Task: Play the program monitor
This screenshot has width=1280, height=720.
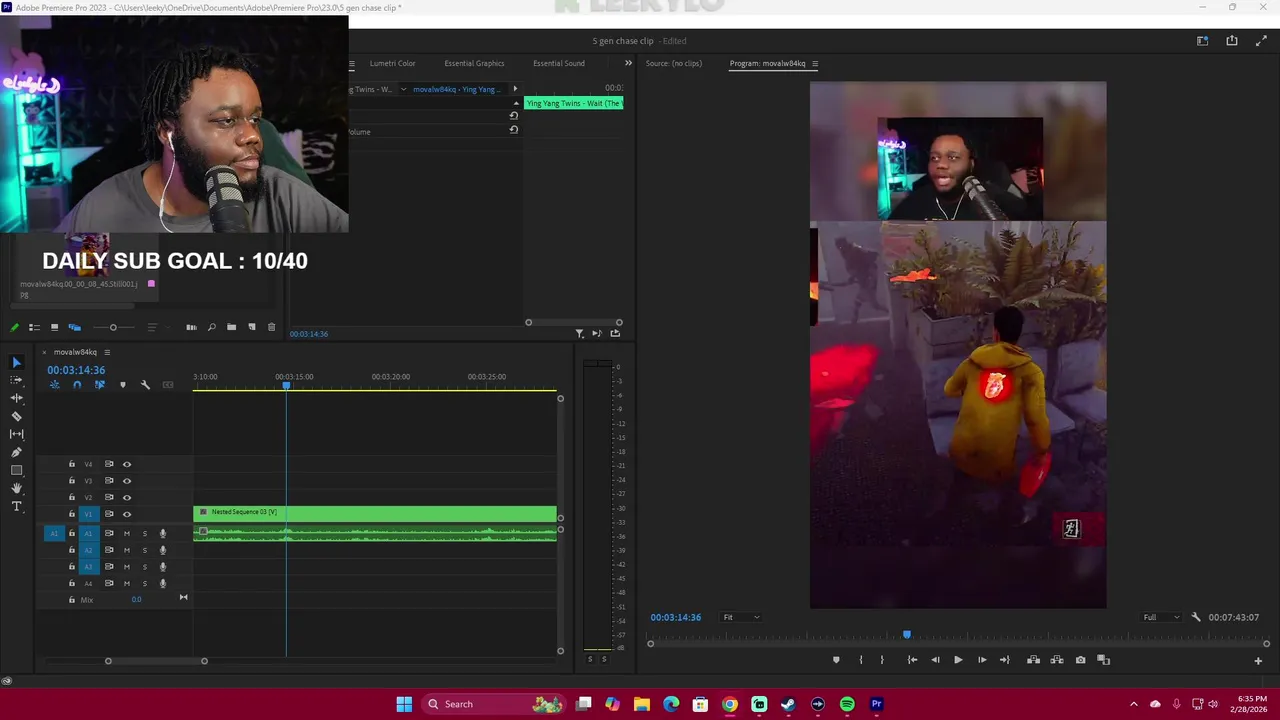Action: pyautogui.click(x=958, y=660)
